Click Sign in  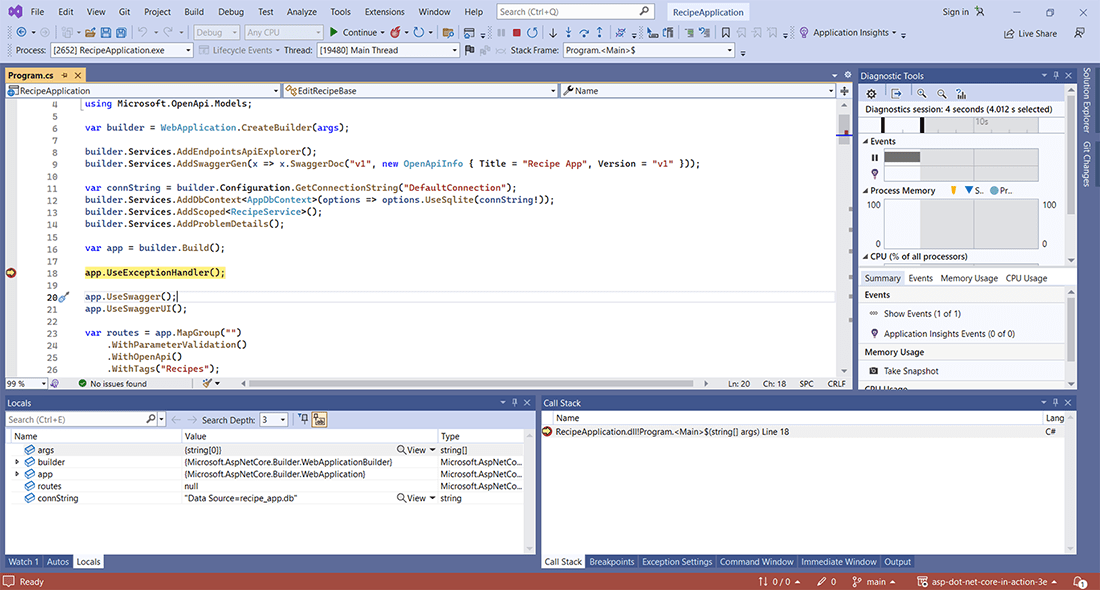pos(955,12)
